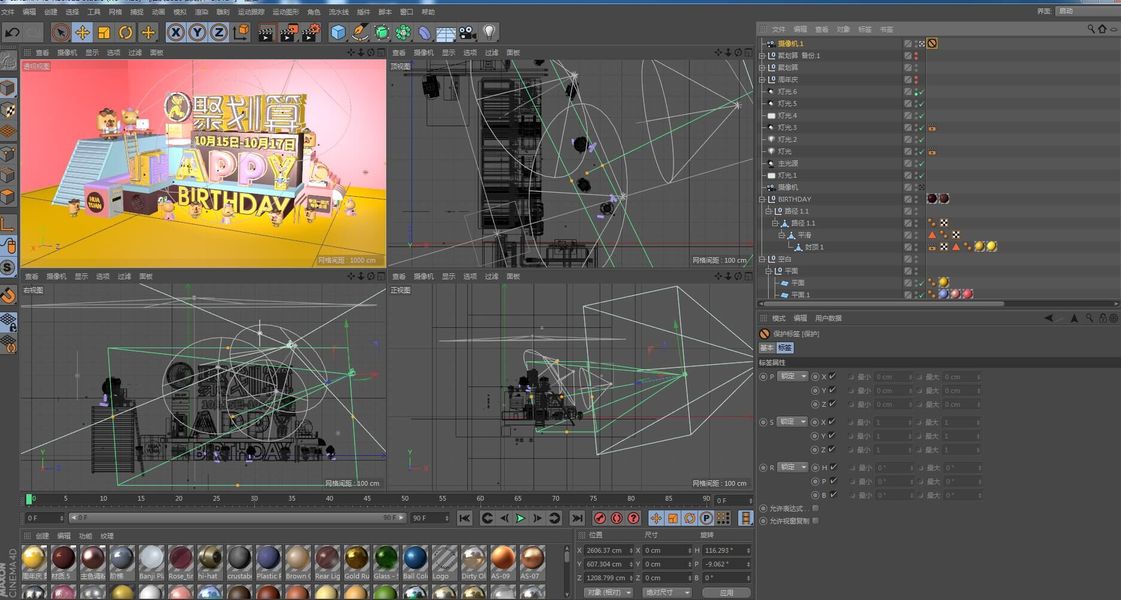Toggle the Y axis lock
This screenshot has width=1121, height=600.
(x=197, y=32)
